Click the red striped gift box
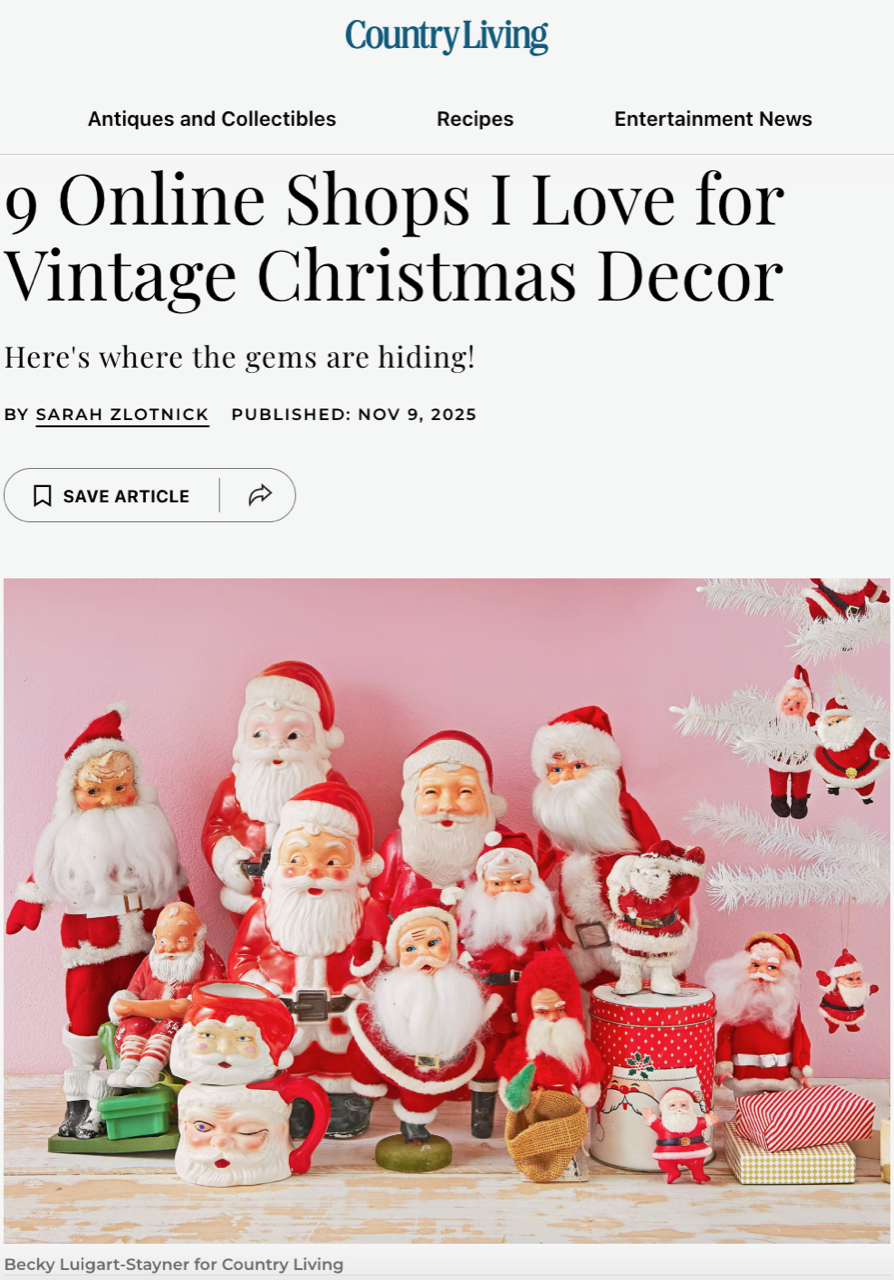894x1280 pixels. [805, 1119]
